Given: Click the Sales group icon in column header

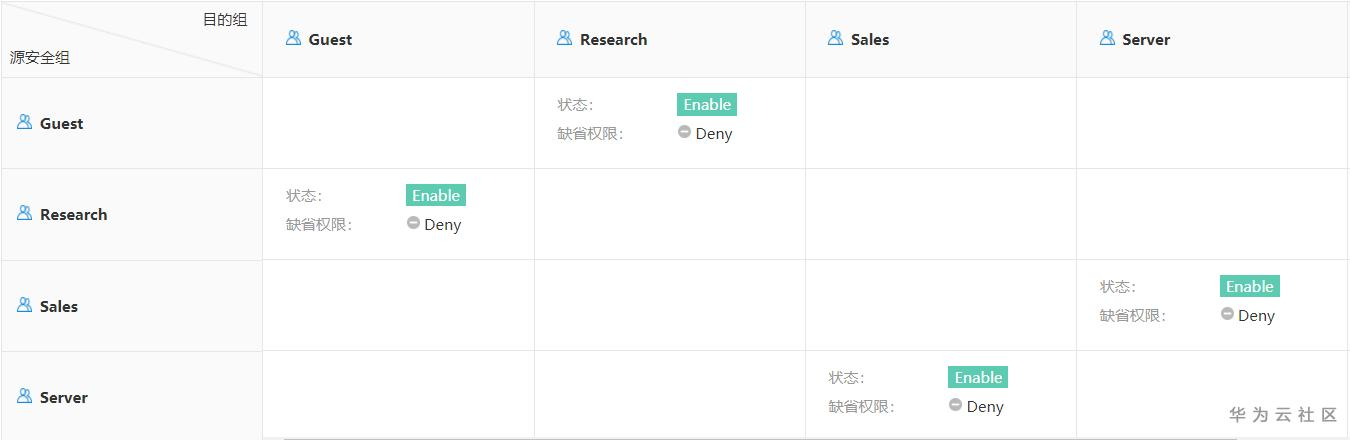Looking at the screenshot, I should point(835,38).
